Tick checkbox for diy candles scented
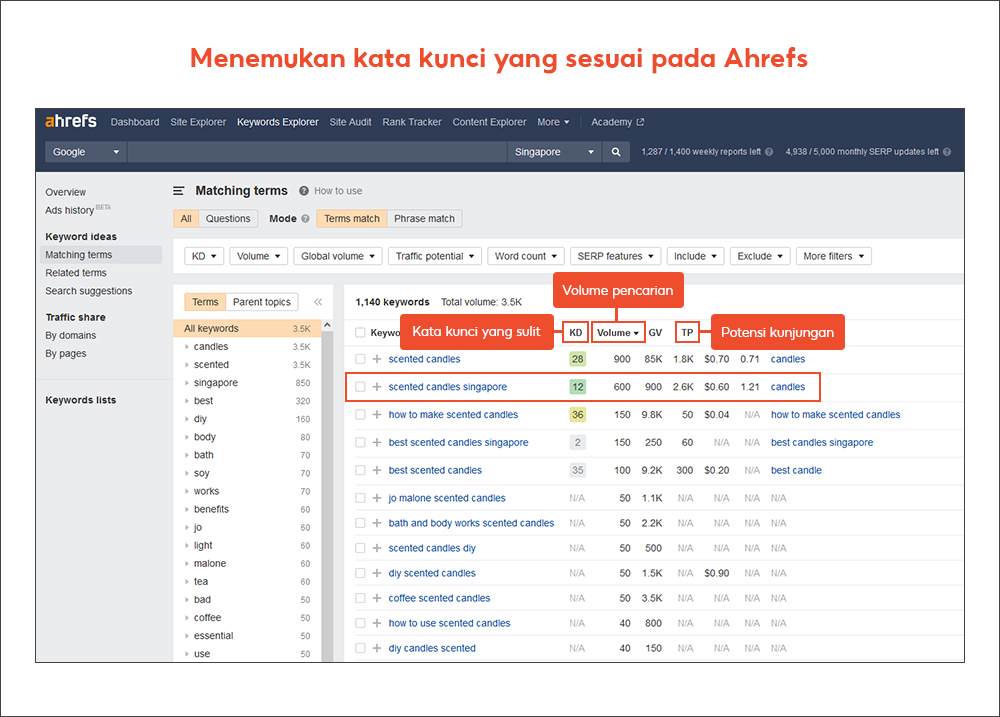Image resolution: width=1000 pixels, height=717 pixels. [x=360, y=648]
